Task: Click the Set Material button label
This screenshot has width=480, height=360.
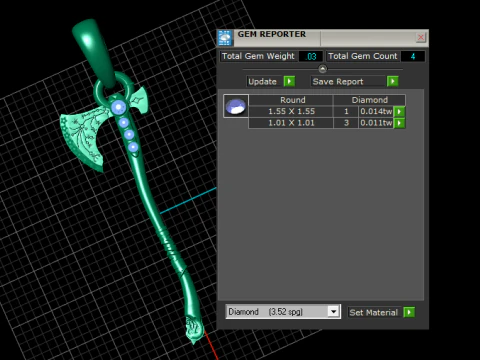Action: coord(373,313)
